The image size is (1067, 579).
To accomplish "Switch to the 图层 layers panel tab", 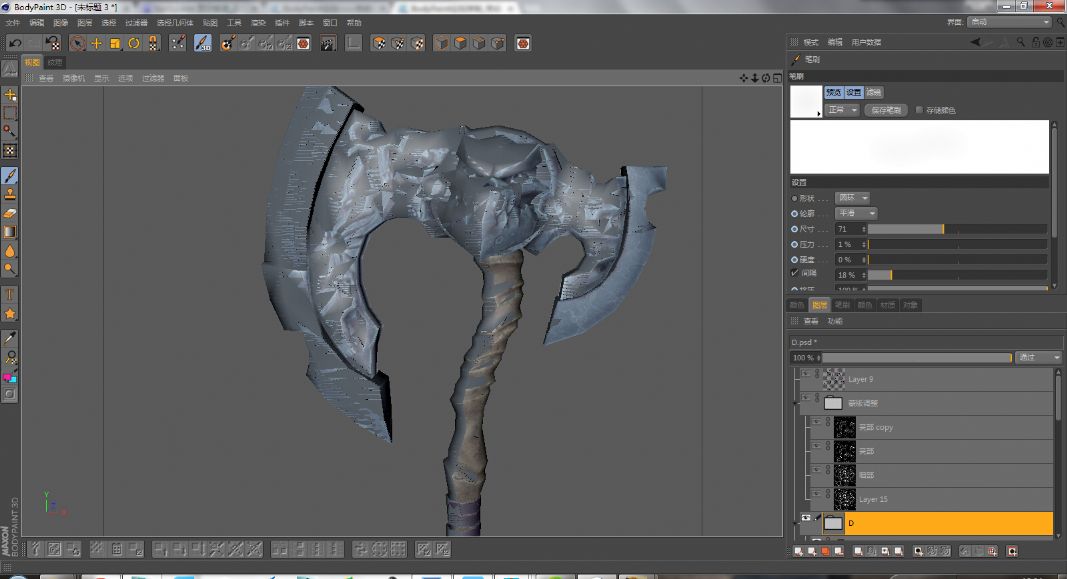I will click(819, 305).
